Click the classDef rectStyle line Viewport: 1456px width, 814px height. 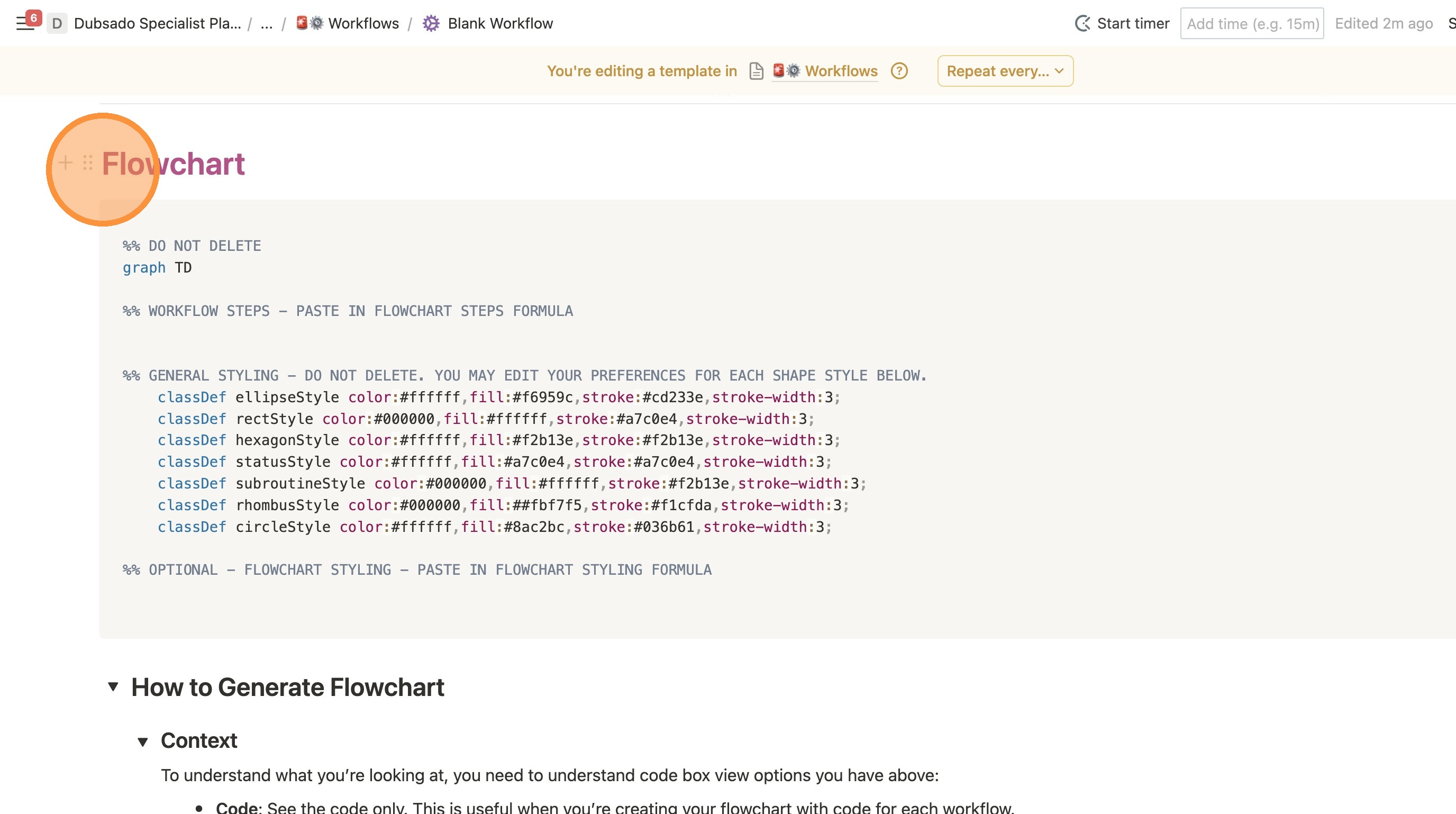(x=486, y=419)
